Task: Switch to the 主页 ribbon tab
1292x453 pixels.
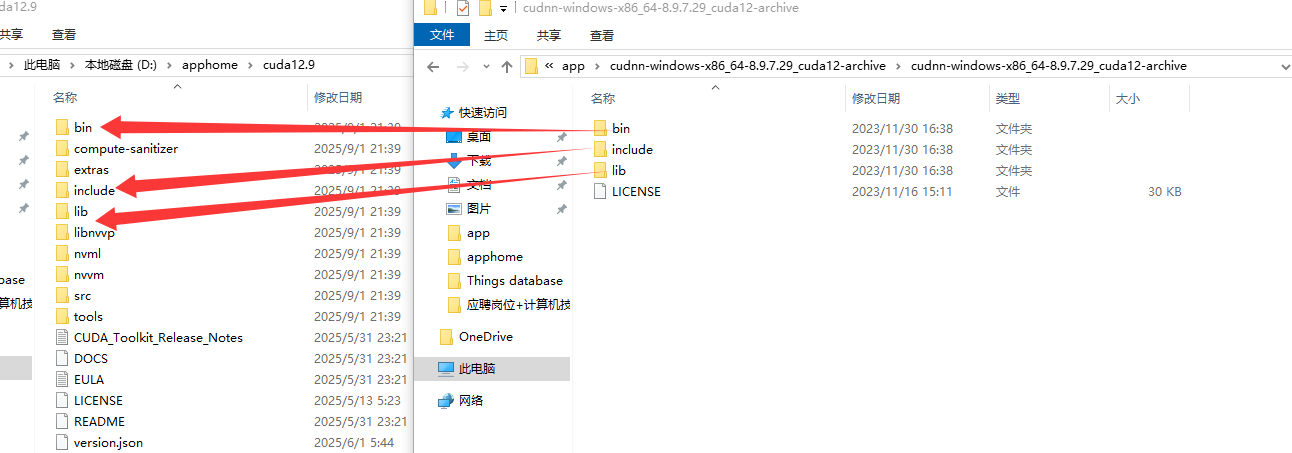Action: tap(496, 35)
